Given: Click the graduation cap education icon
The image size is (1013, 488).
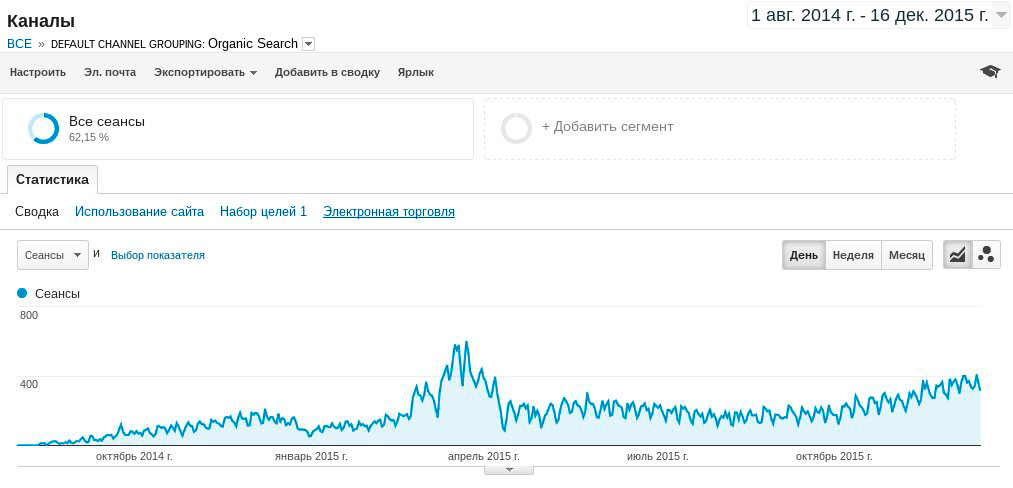Looking at the screenshot, I should coord(990,72).
